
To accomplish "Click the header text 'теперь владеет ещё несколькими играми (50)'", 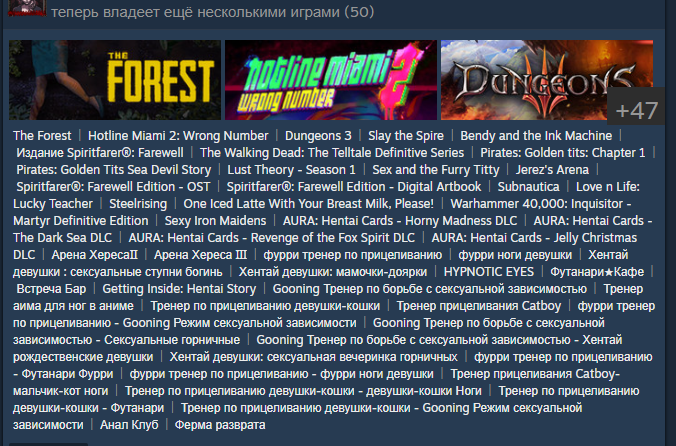I will click(213, 12).
